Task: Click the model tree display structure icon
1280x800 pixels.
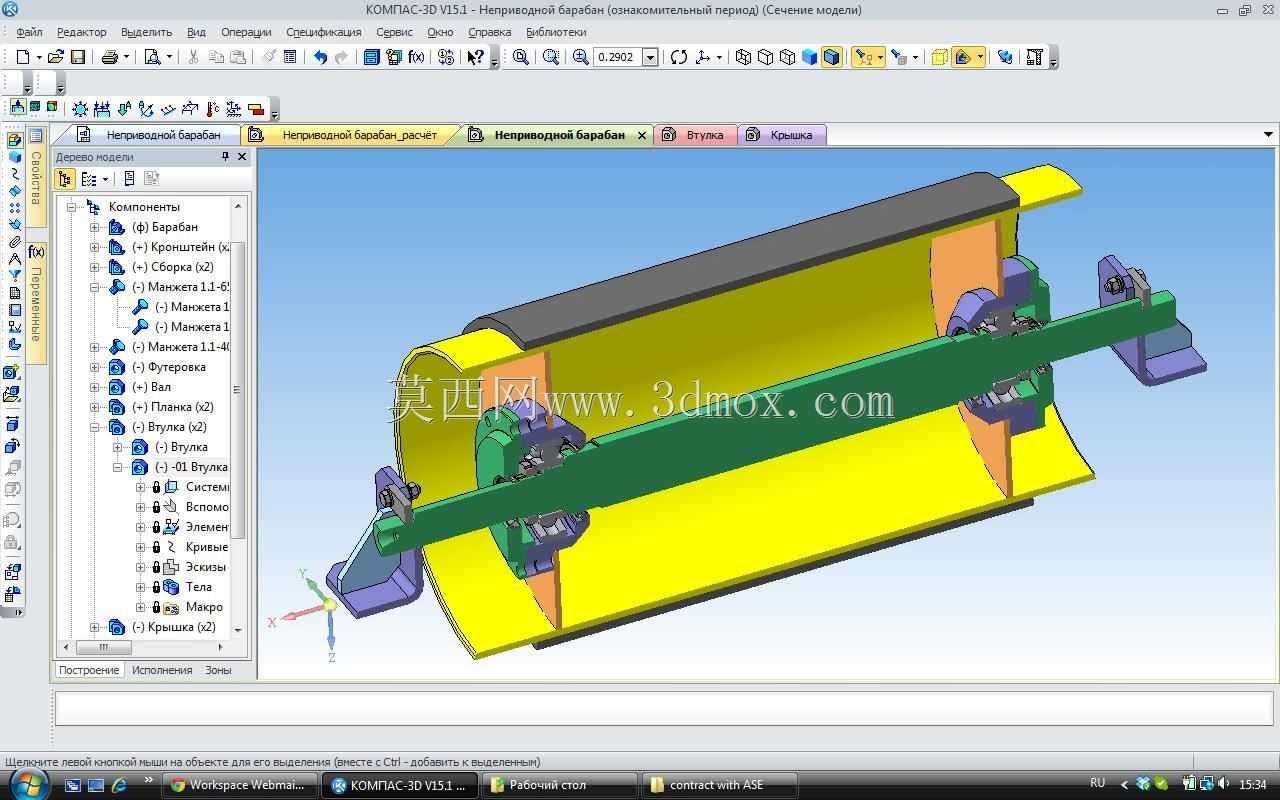Action: [x=65, y=179]
